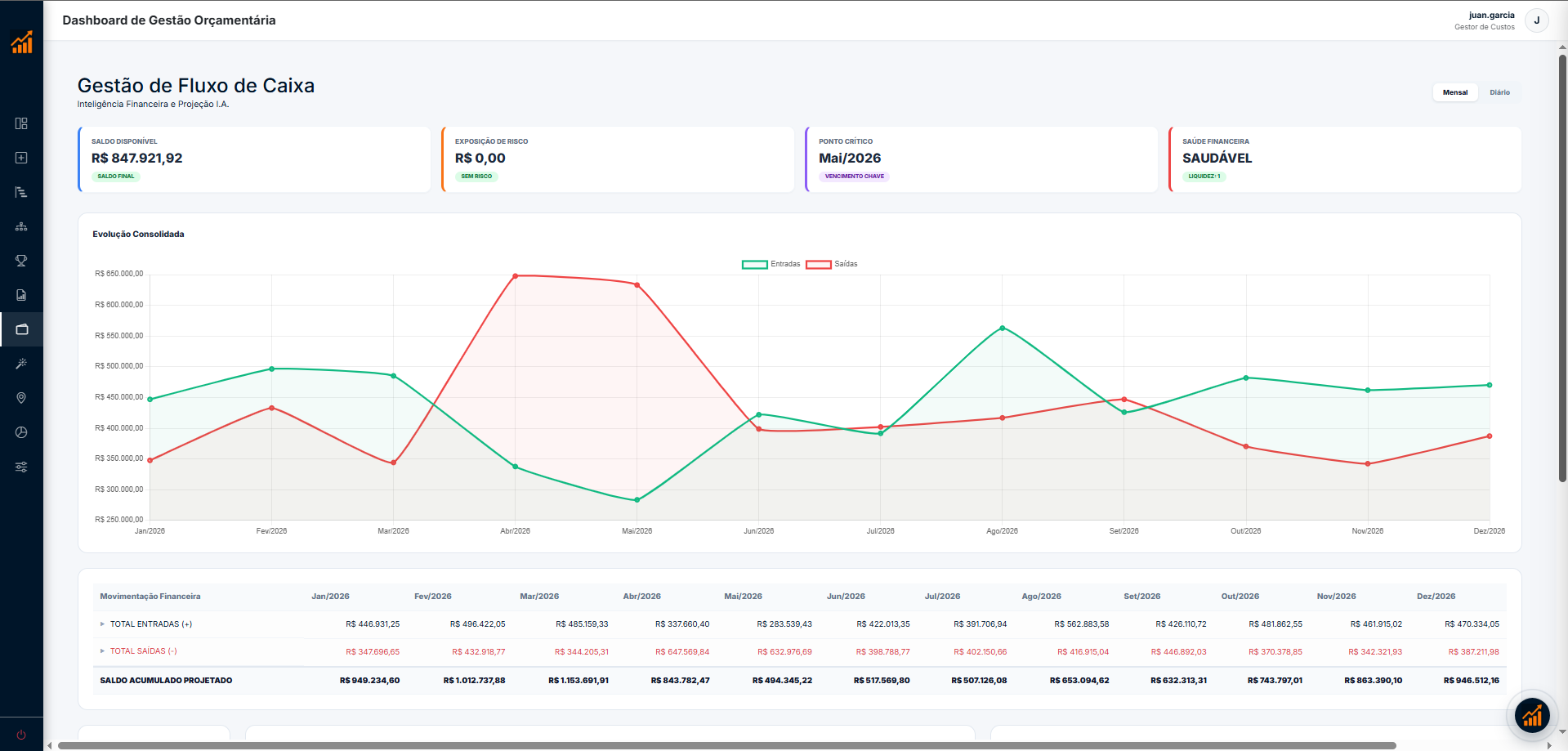The width and height of the screenshot is (1568, 751).
Task: Select the trophy icon in sidebar
Action: tap(21, 261)
